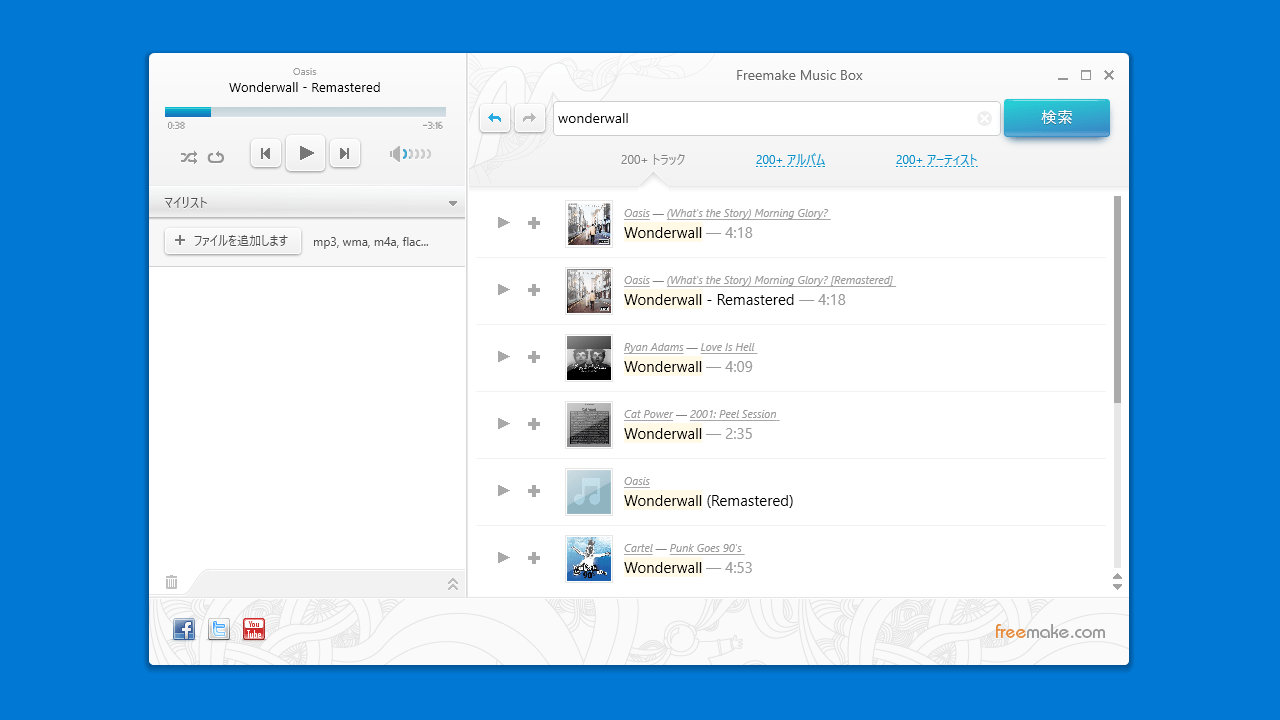Viewport: 1280px width, 720px height.
Task: Click Cartel Punk Goes 90's album cover
Action: 589,559
